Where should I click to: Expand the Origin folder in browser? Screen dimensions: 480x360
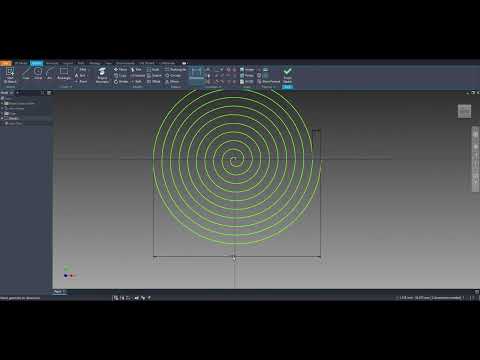click(x=2, y=113)
